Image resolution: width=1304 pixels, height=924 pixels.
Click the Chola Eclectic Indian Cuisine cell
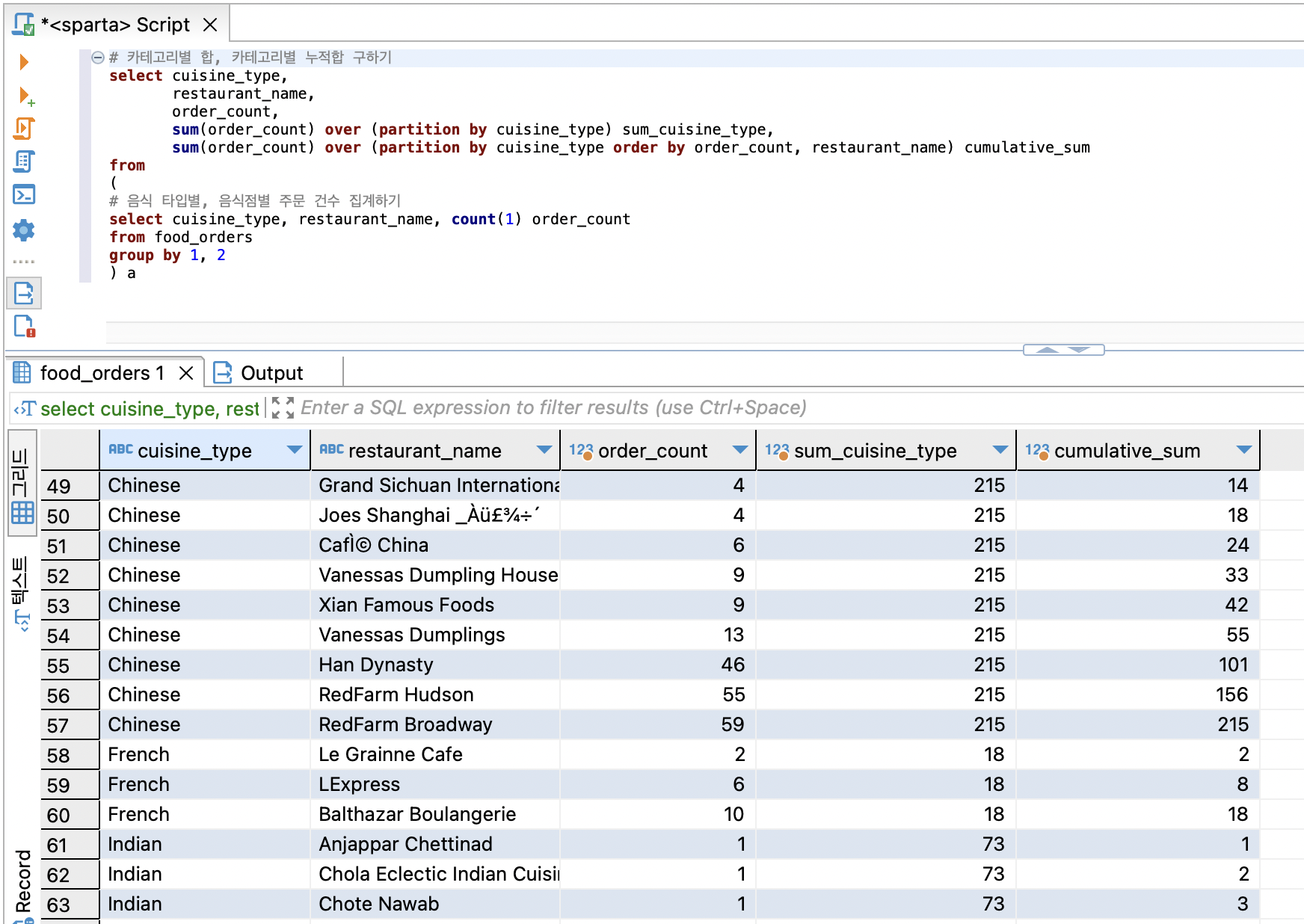coord(435,874)
